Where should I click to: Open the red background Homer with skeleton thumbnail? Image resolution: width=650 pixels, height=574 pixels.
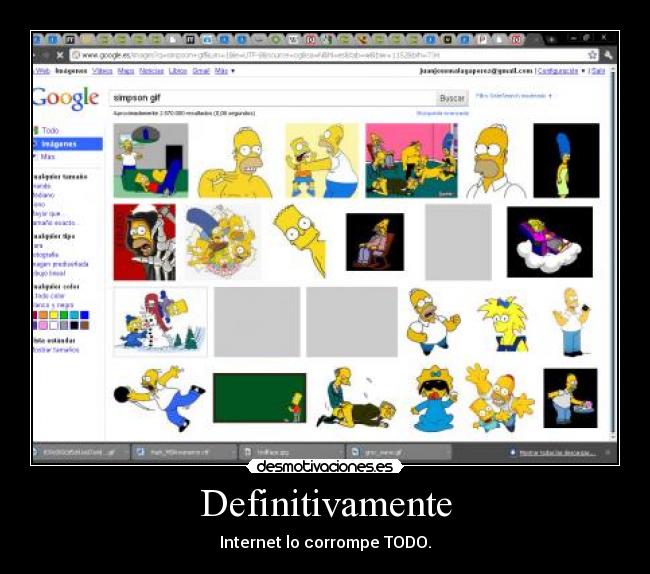[144, 242]
